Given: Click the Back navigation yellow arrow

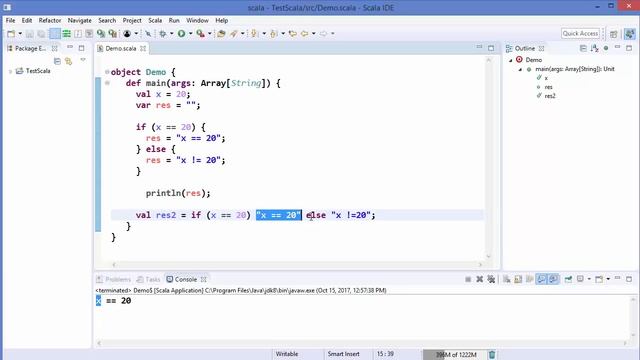Looking at the screenshot, I should 304,34.
